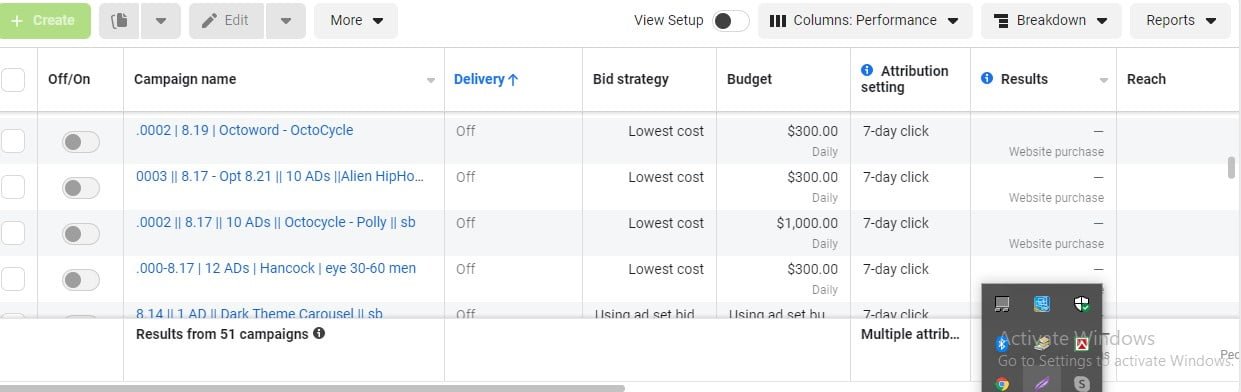Open the Campaign name column dropdown arrow
The width and height of the screenshot is (1241, 392).
(x=431, y=80)
